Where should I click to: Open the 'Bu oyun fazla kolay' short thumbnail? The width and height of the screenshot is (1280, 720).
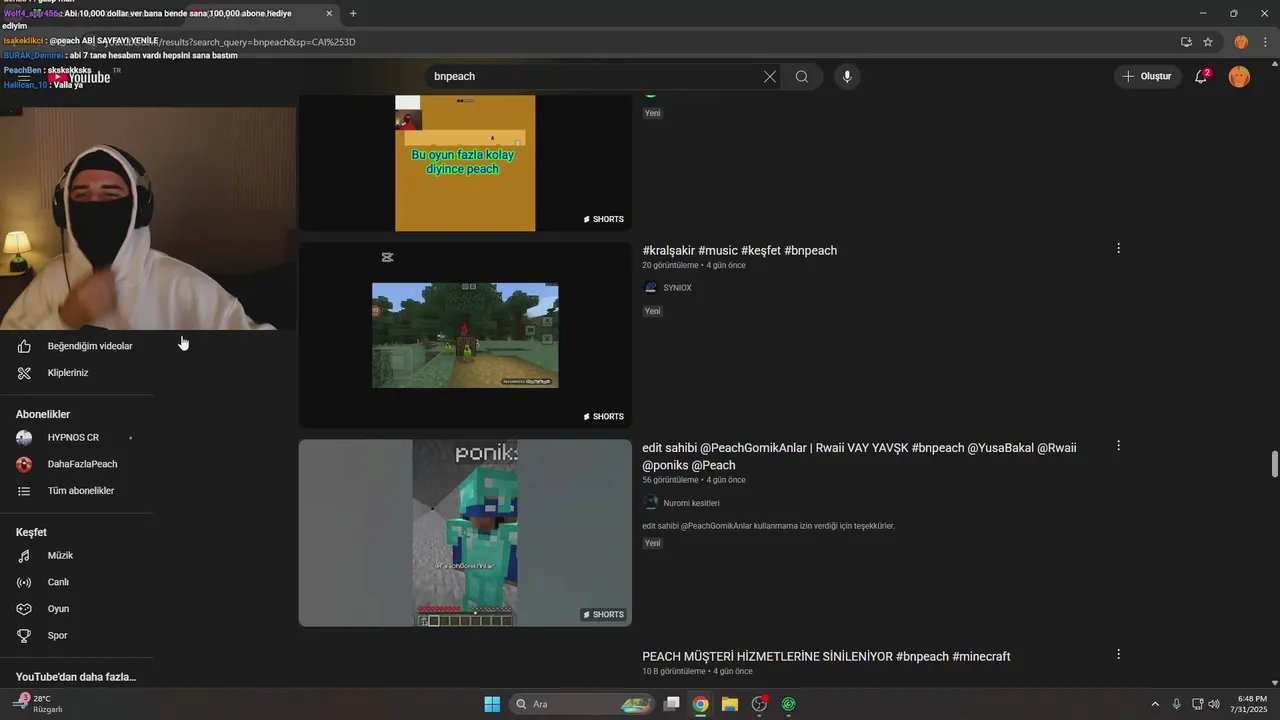click(x=465, y=163)
